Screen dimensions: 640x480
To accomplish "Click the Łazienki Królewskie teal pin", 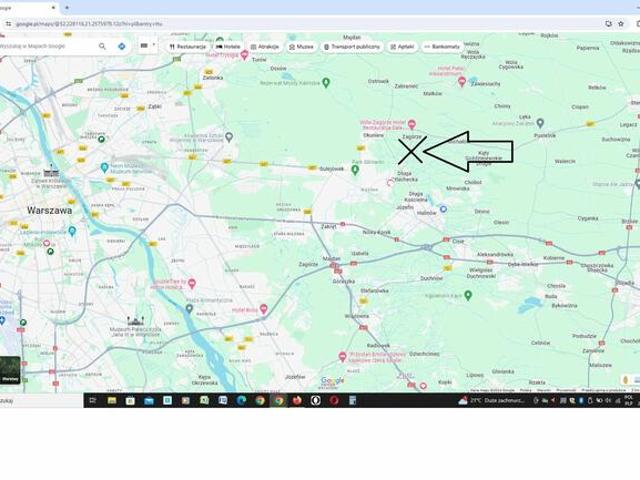I will tap(72, 231).
